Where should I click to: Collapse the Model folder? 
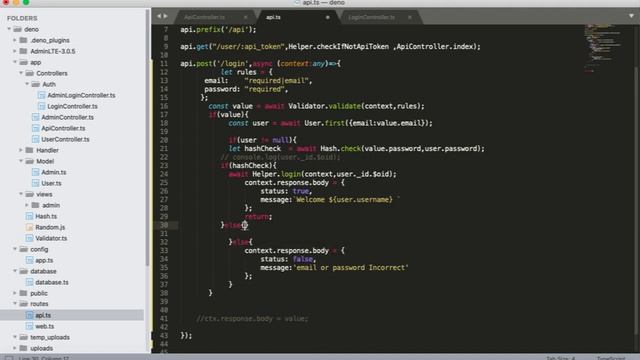coord(21,161)
